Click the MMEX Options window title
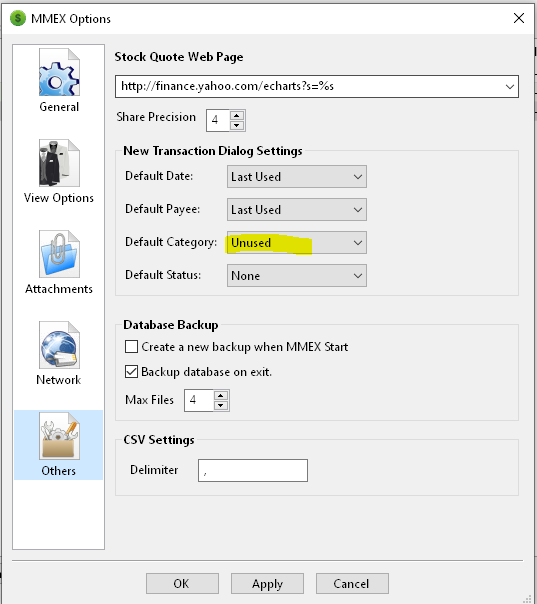This screenshot has height=604, width=537. pos(71,19)
